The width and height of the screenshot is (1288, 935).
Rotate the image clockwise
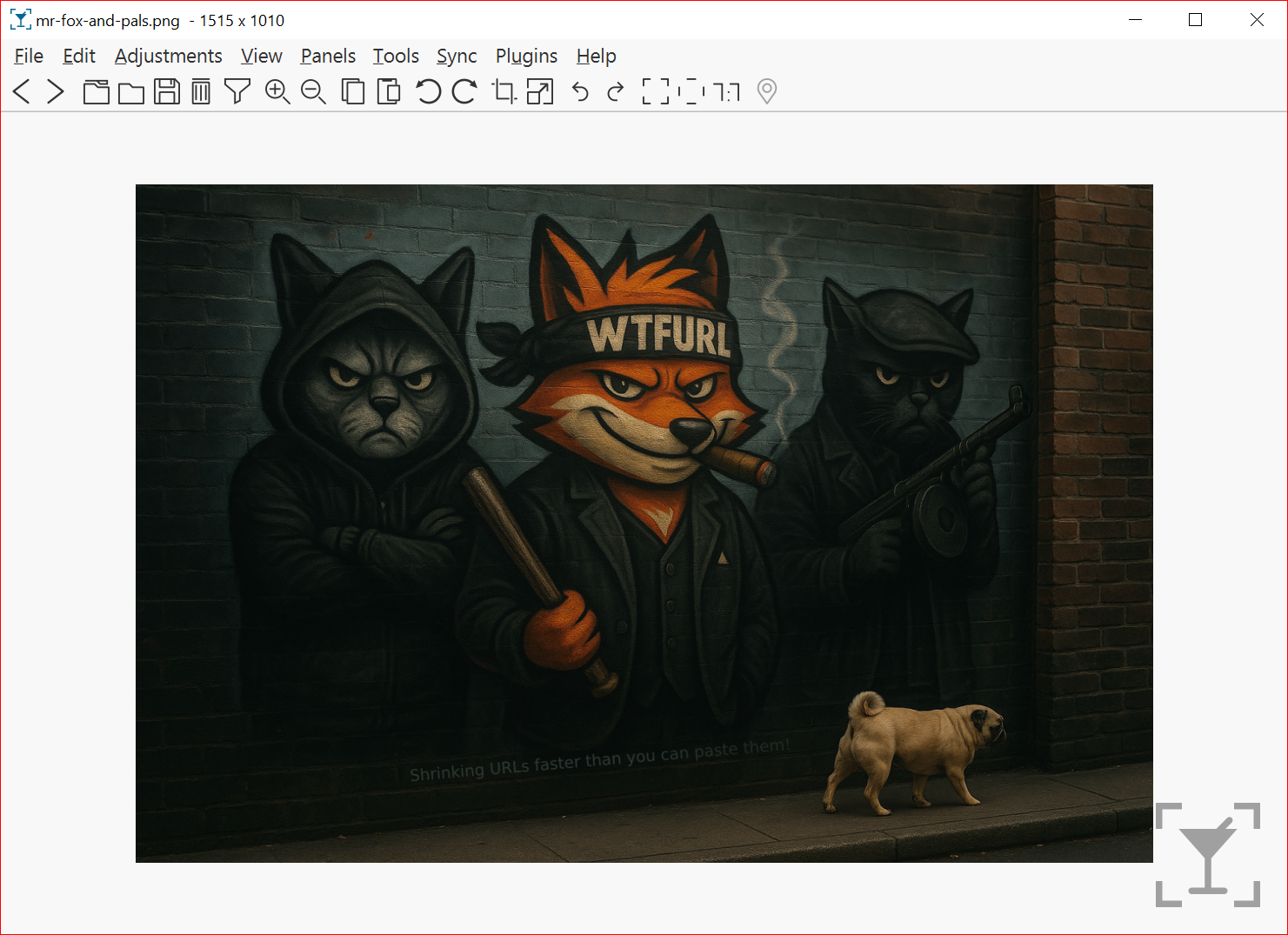[464, 91]
